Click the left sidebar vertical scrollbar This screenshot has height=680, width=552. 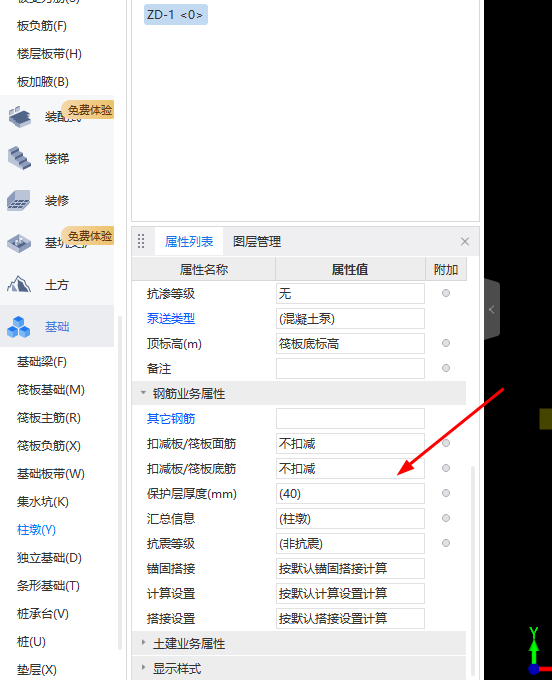tap(120, 481)
